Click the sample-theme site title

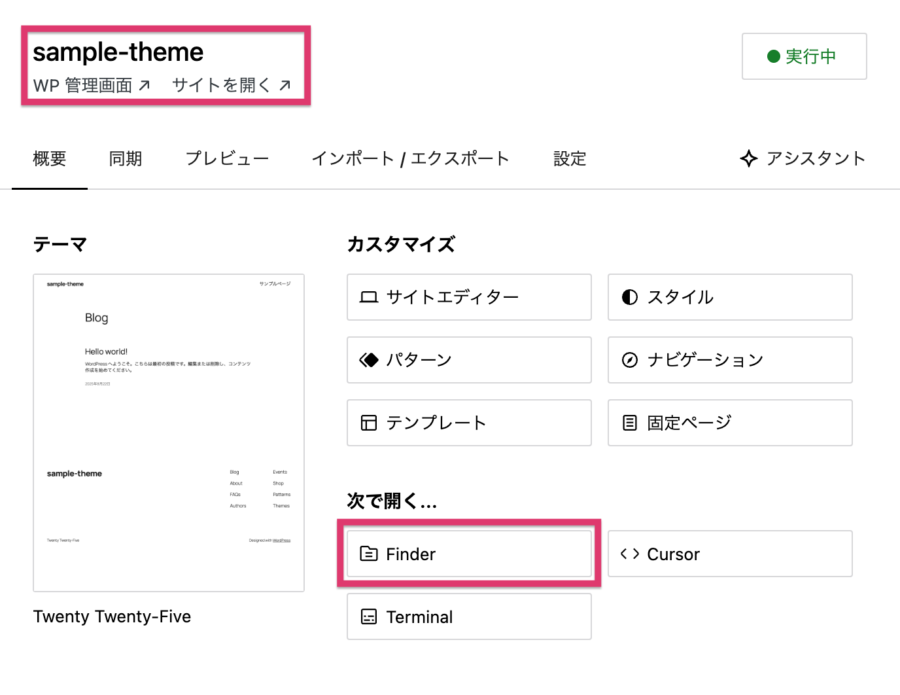pyautogui.click(x=118, y=52)
